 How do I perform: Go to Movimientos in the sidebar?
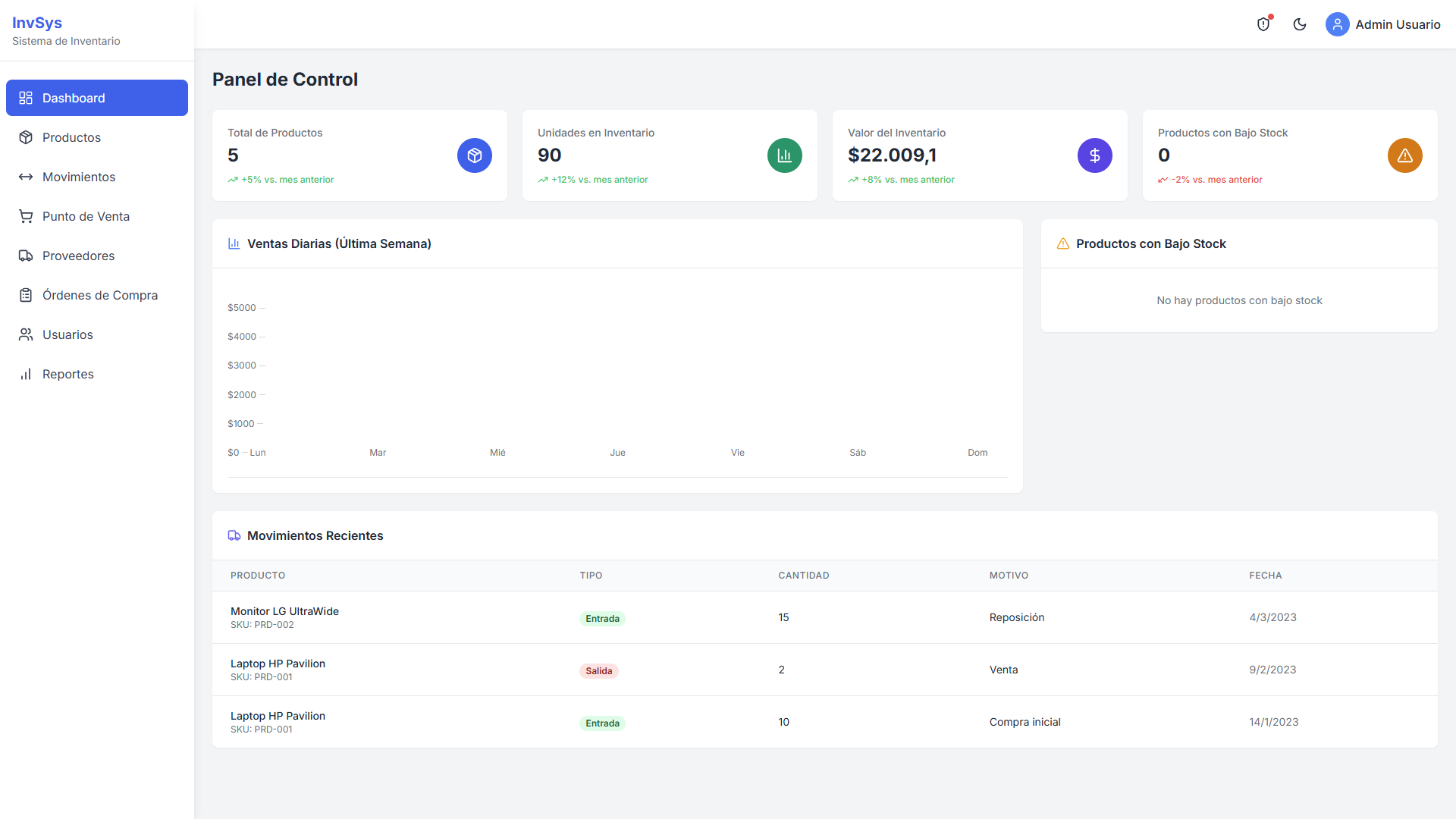(79, 177)
